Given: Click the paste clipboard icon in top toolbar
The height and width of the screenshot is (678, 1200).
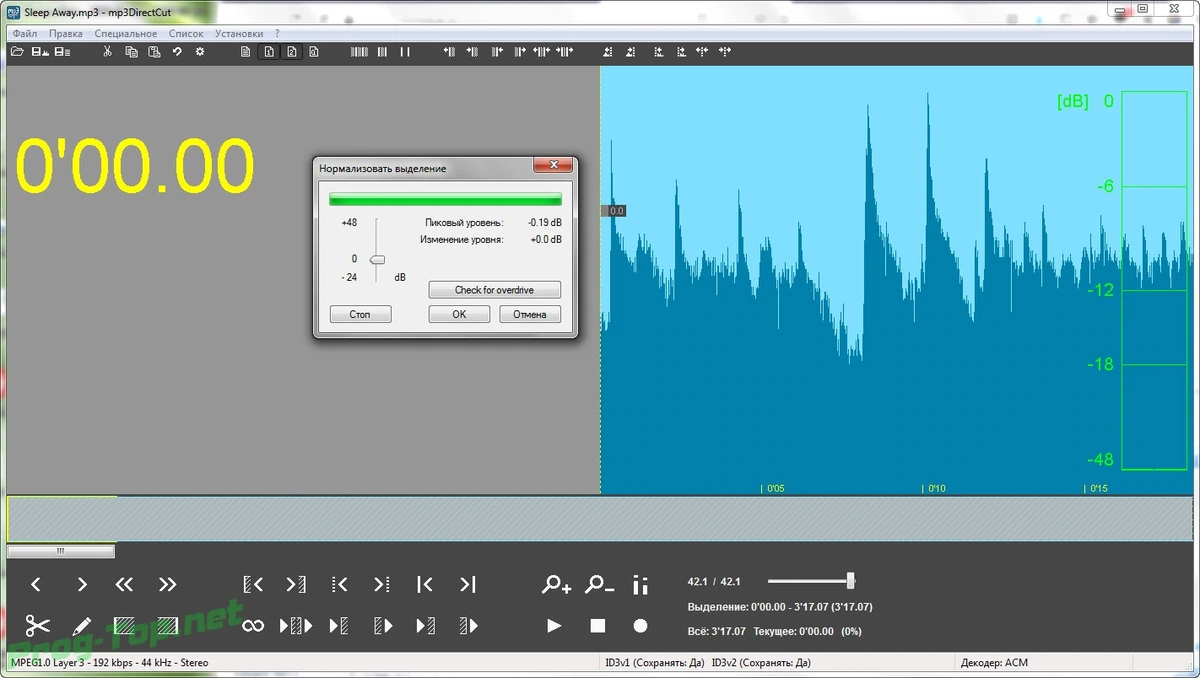Looking at the screenshot, I should (x=154, y=52).
